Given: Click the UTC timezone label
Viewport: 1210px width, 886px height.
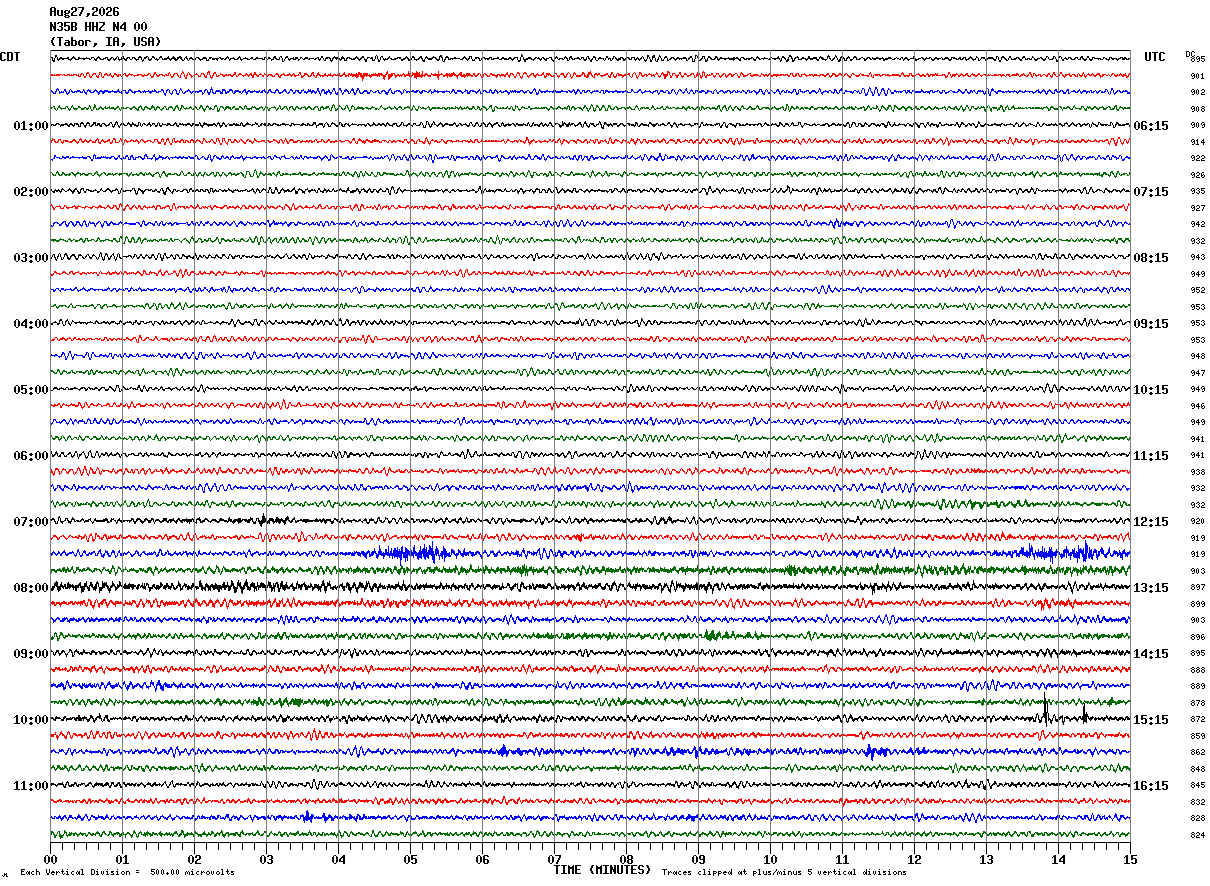Looking at the screenshot, I should tap(1155, 57).
